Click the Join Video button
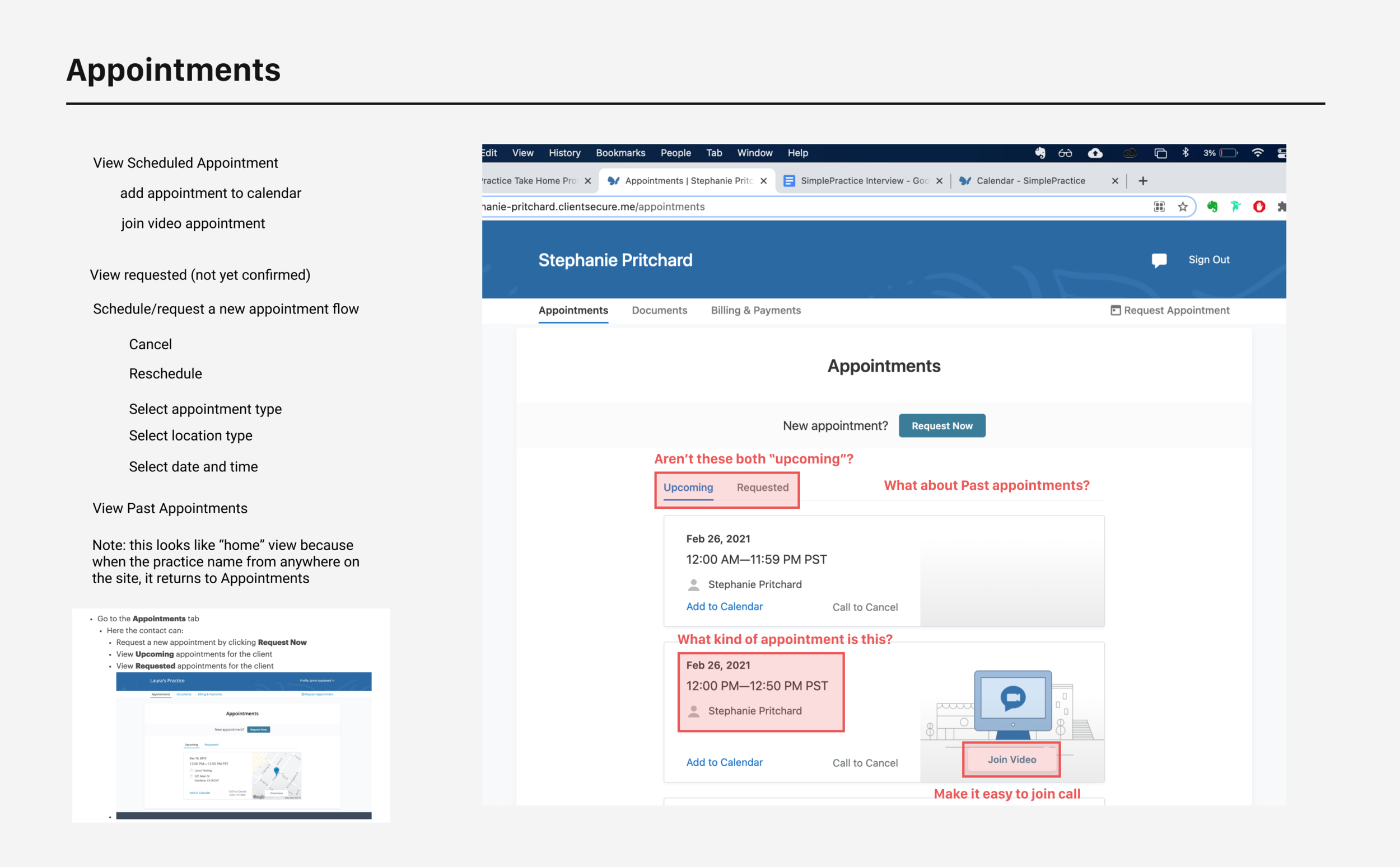Screen dimensions: 1400x867 coord(1012,759)
